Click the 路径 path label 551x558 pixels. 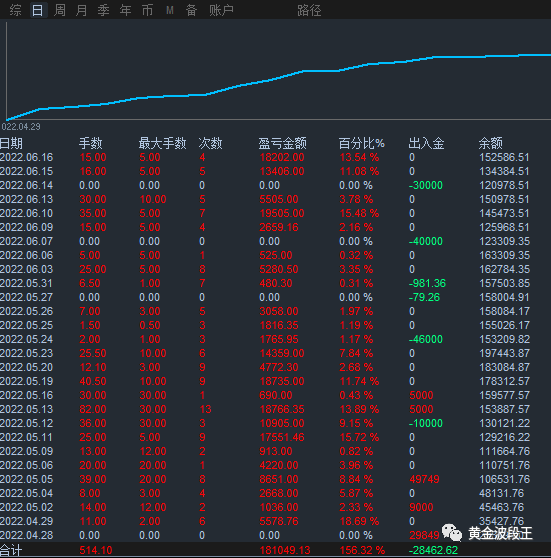click(309, 10)
